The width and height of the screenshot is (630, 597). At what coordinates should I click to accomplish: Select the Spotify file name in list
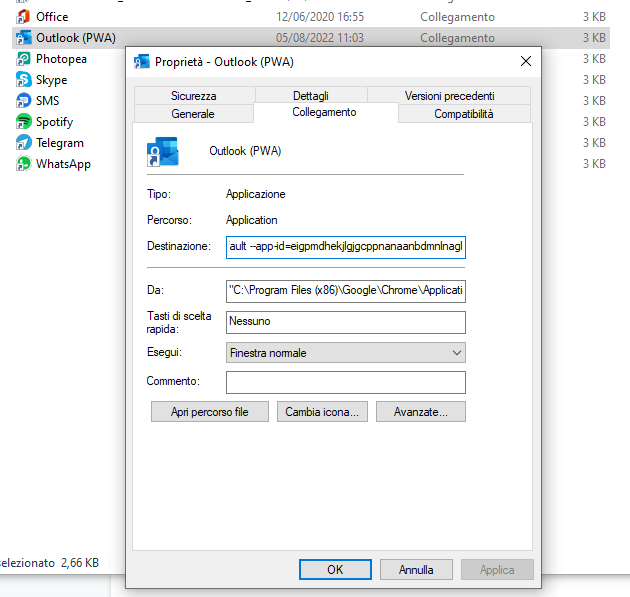(x=55, y=122)
